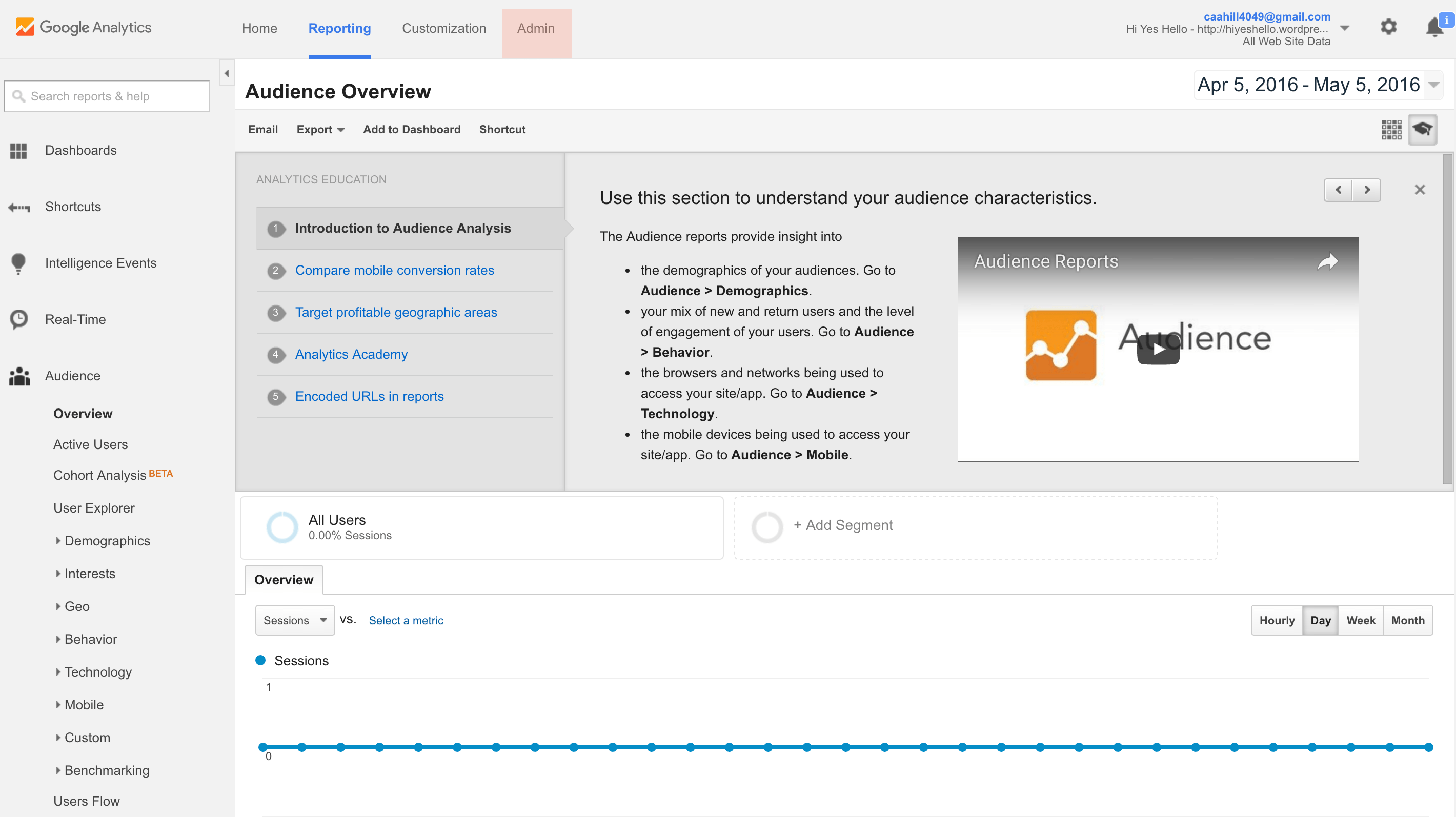Open settings gear icon in header
Image resolution: width=1456 pixels, height=817 pixels.
coord(1388,27)
